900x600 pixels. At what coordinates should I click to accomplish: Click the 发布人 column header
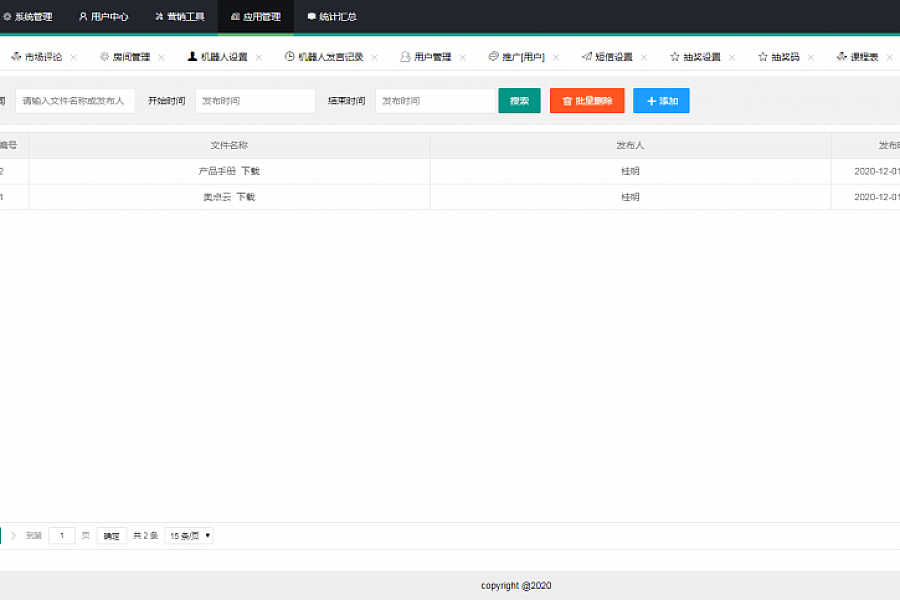[630, 145]
